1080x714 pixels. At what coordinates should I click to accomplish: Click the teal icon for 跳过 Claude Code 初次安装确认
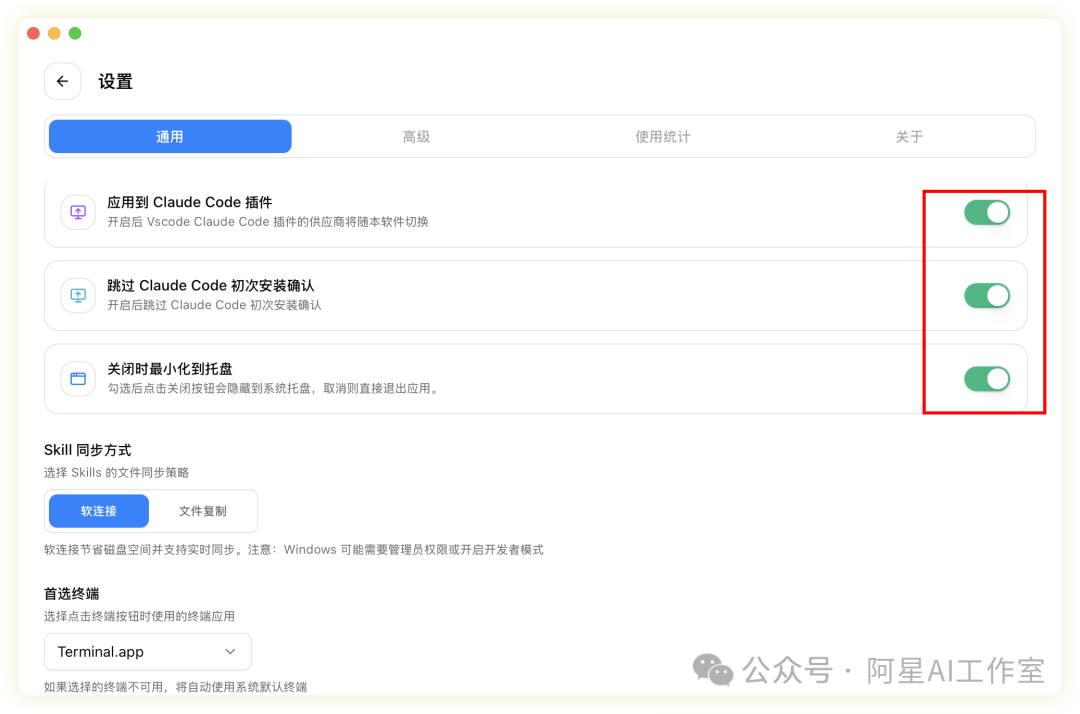78,295
